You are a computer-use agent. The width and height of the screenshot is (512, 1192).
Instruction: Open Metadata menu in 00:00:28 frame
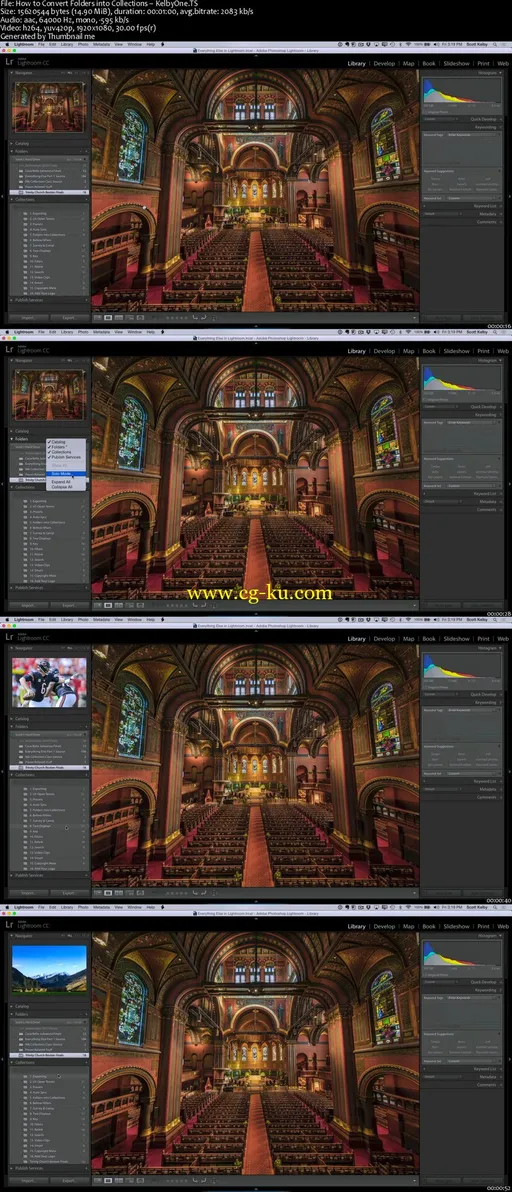[101, 332]
